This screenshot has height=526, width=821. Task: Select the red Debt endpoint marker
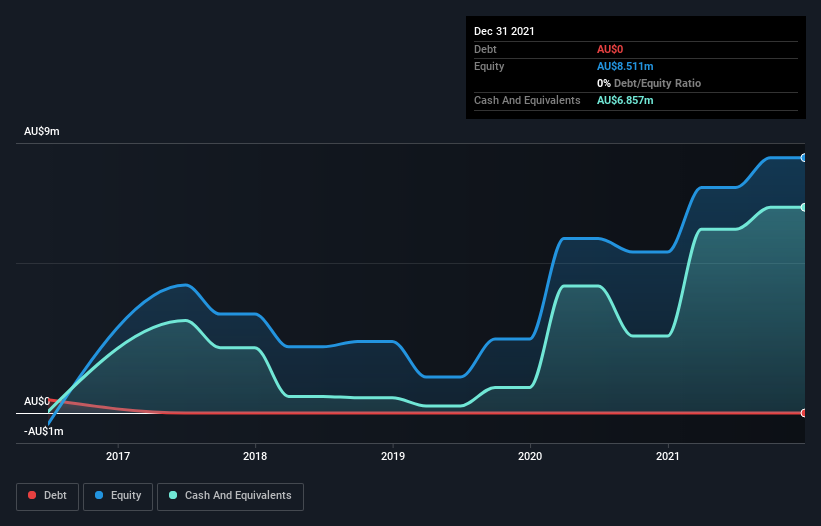tap(804, 413)
